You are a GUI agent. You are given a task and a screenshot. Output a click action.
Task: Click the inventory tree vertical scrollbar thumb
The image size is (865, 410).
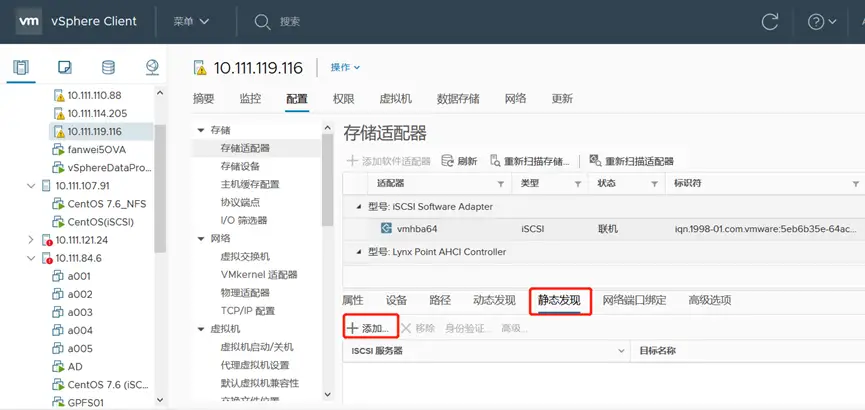point(160,188)
